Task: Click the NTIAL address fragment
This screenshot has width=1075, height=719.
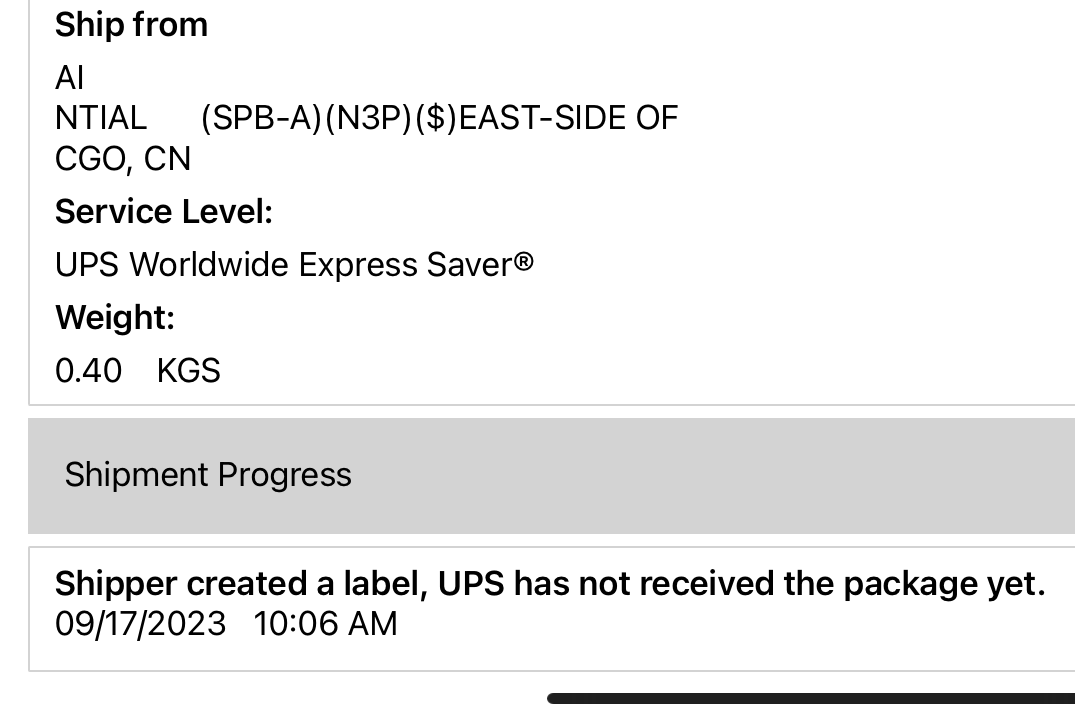Action: pos(101,118)
